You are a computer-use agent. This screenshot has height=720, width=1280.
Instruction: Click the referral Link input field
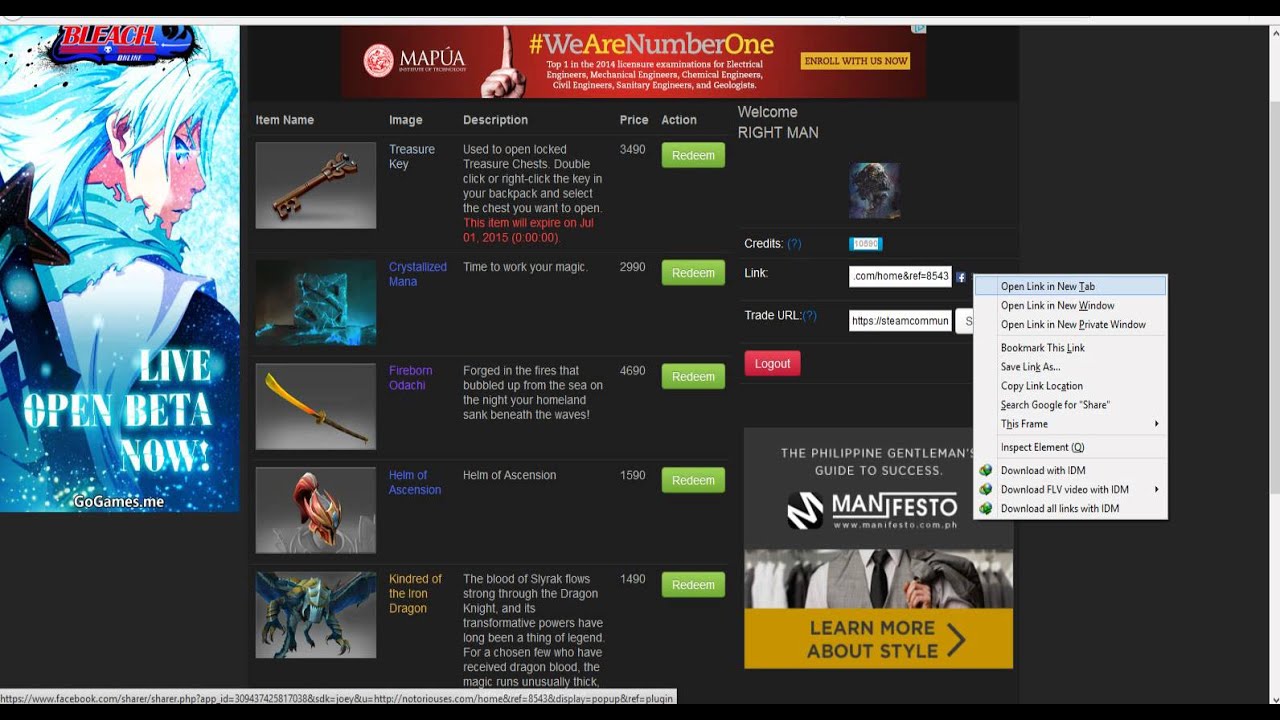click(x=900, y=276)
